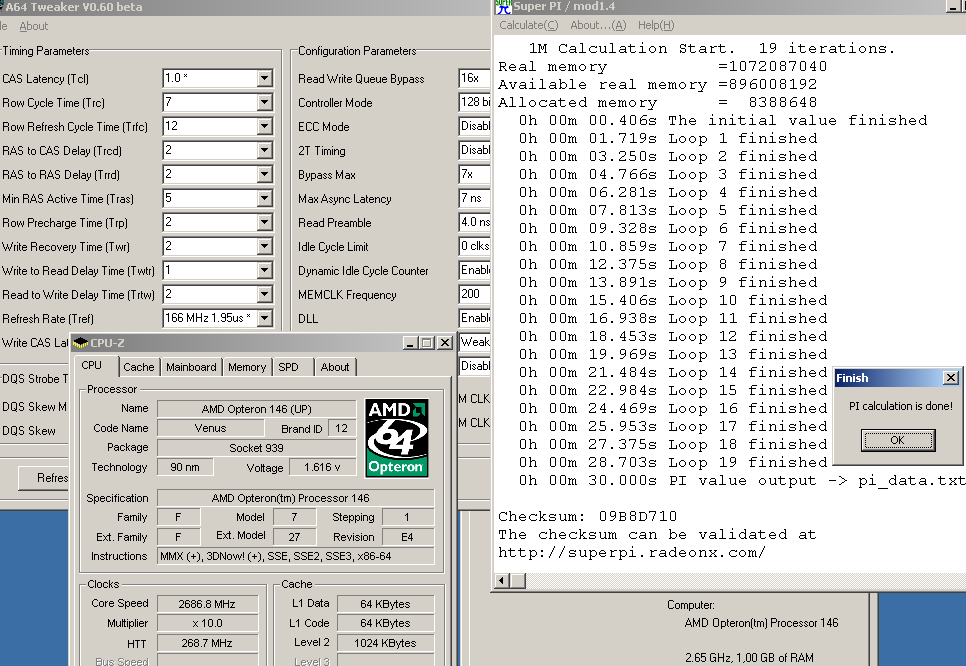966x666 pixels.
Task: Close the Finish dialog
Action: [951, 378]
